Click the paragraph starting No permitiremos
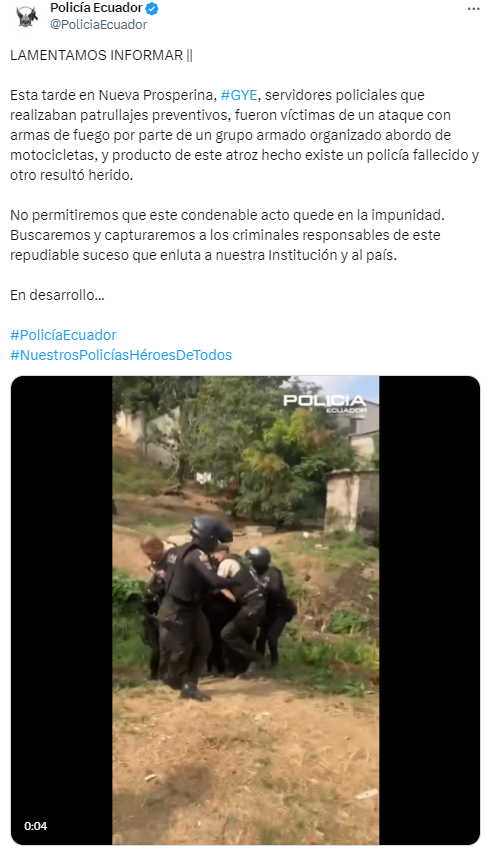The image size is (492, 849). [x=227, y=235]
